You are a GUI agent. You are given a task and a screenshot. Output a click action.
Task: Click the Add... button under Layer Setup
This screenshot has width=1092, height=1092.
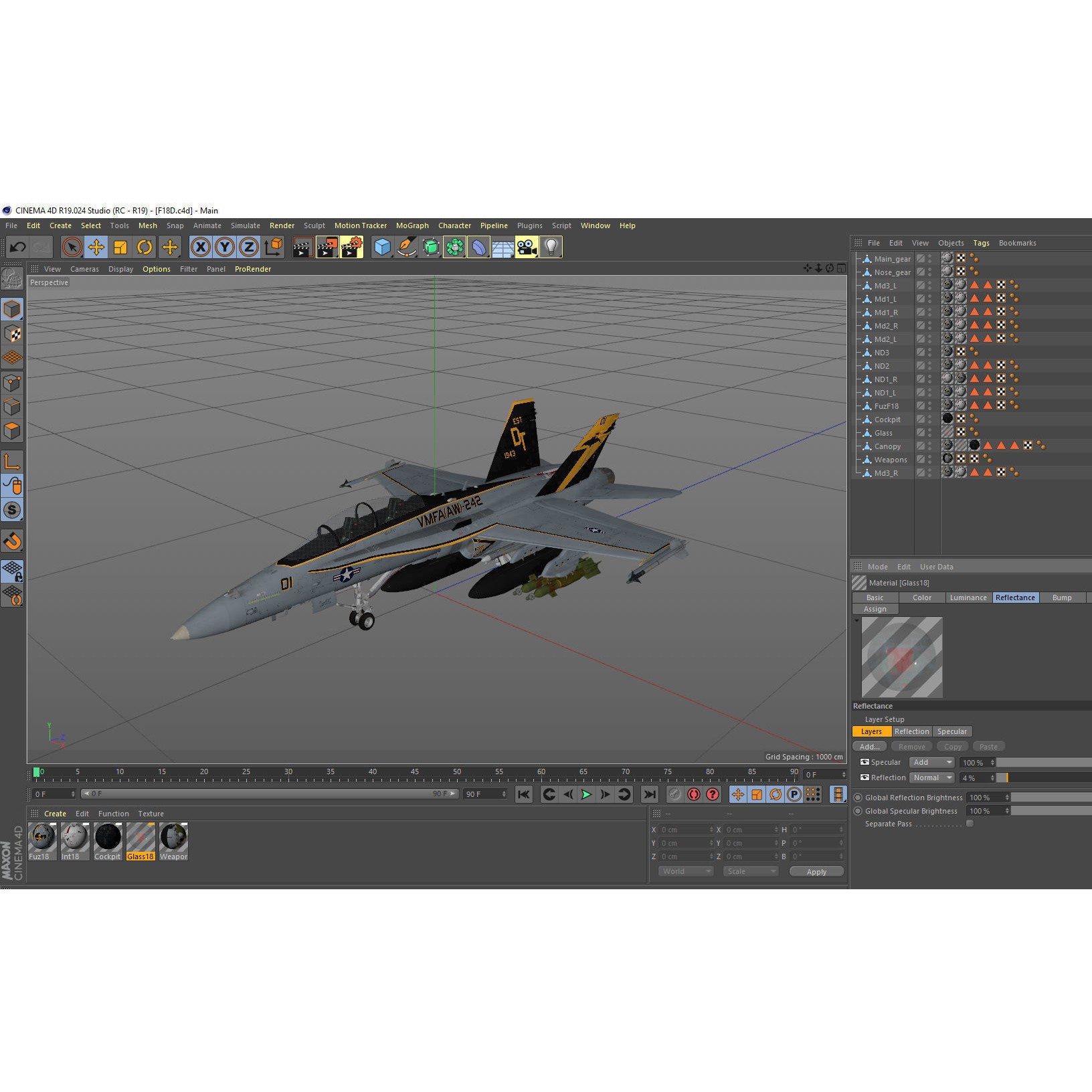coord(869,746)
